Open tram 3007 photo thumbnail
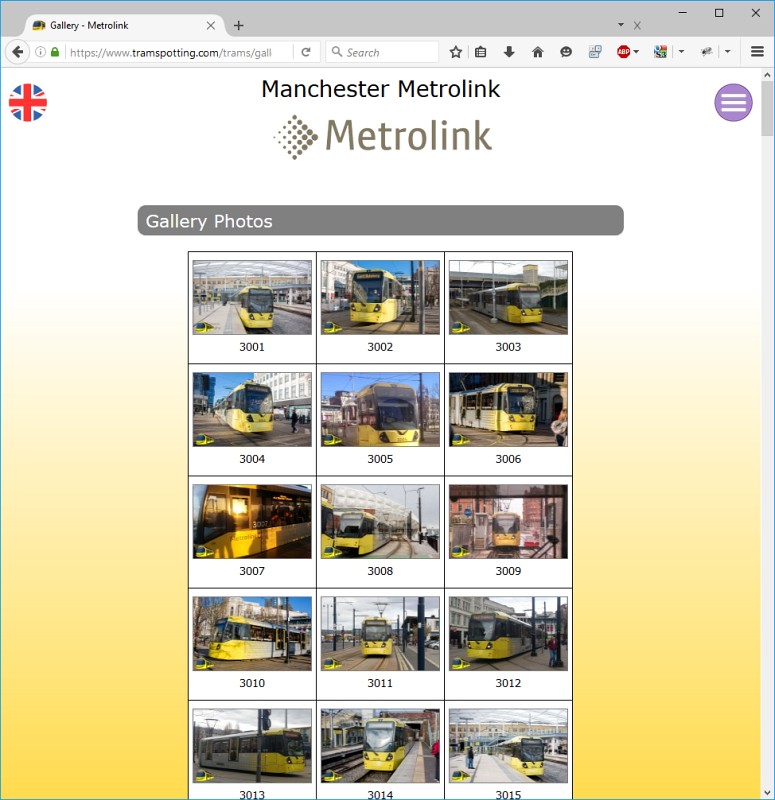Screen dimensions: 775x800 click(x=252, y=521)
